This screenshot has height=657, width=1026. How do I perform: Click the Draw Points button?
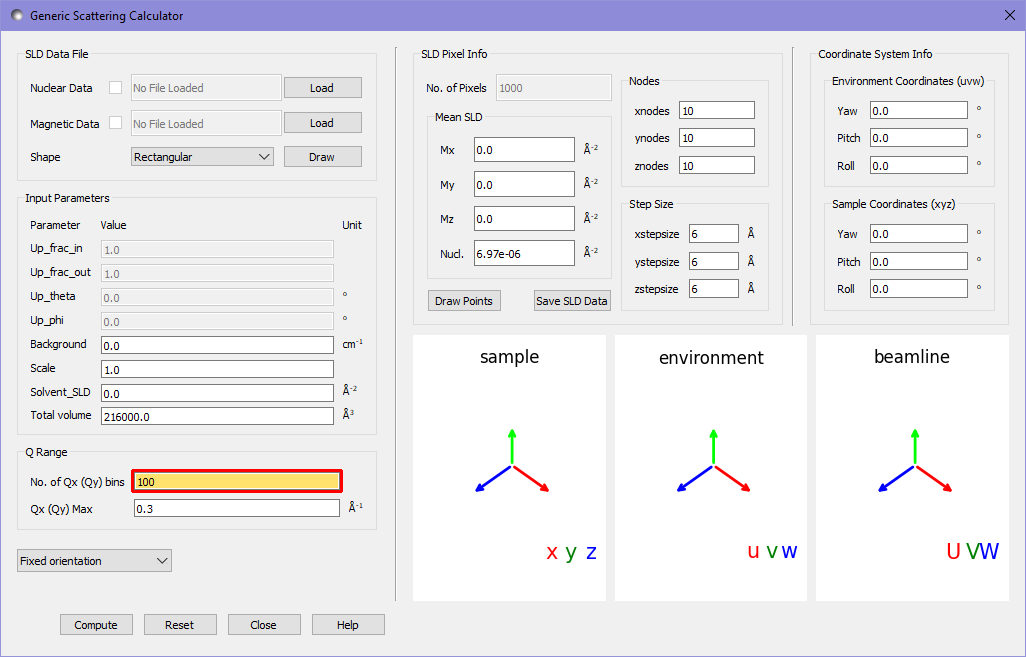[464, 301]
